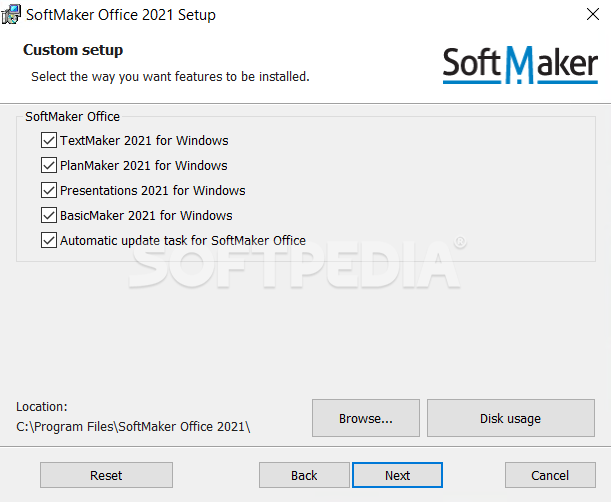Viewport: 611px width, 502px height.
Task: Cancel the SoftMaker Office setup
Action: pos(550,475)
